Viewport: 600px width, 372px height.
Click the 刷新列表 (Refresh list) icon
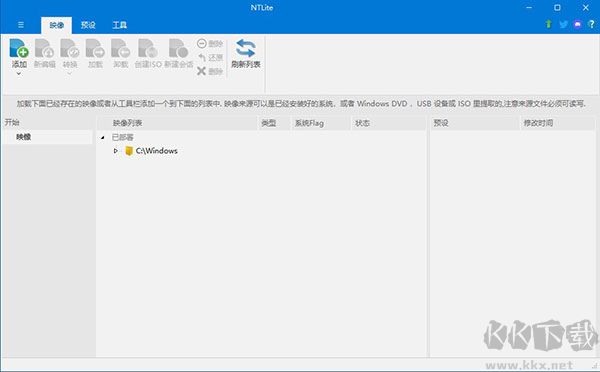coord(246,49)
